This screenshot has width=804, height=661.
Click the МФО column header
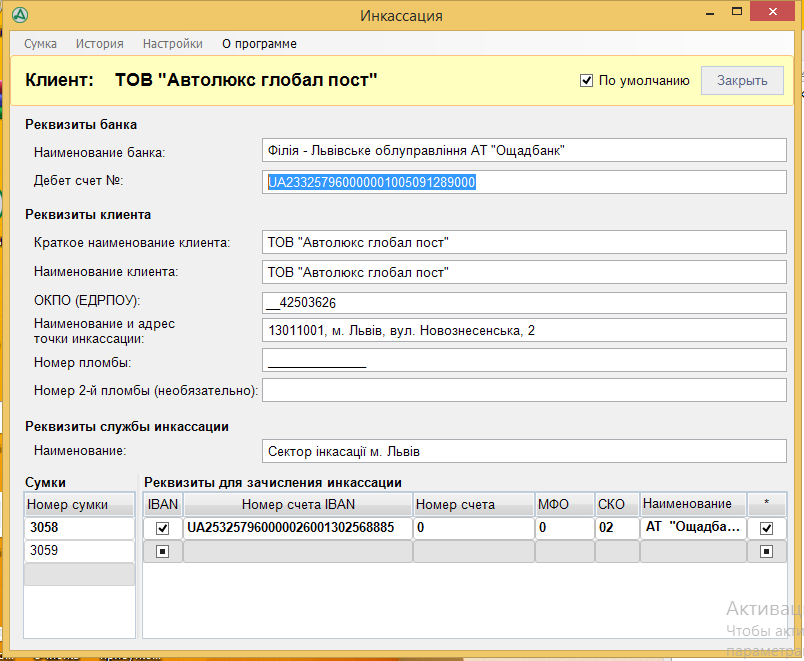[x=565, y=505]
